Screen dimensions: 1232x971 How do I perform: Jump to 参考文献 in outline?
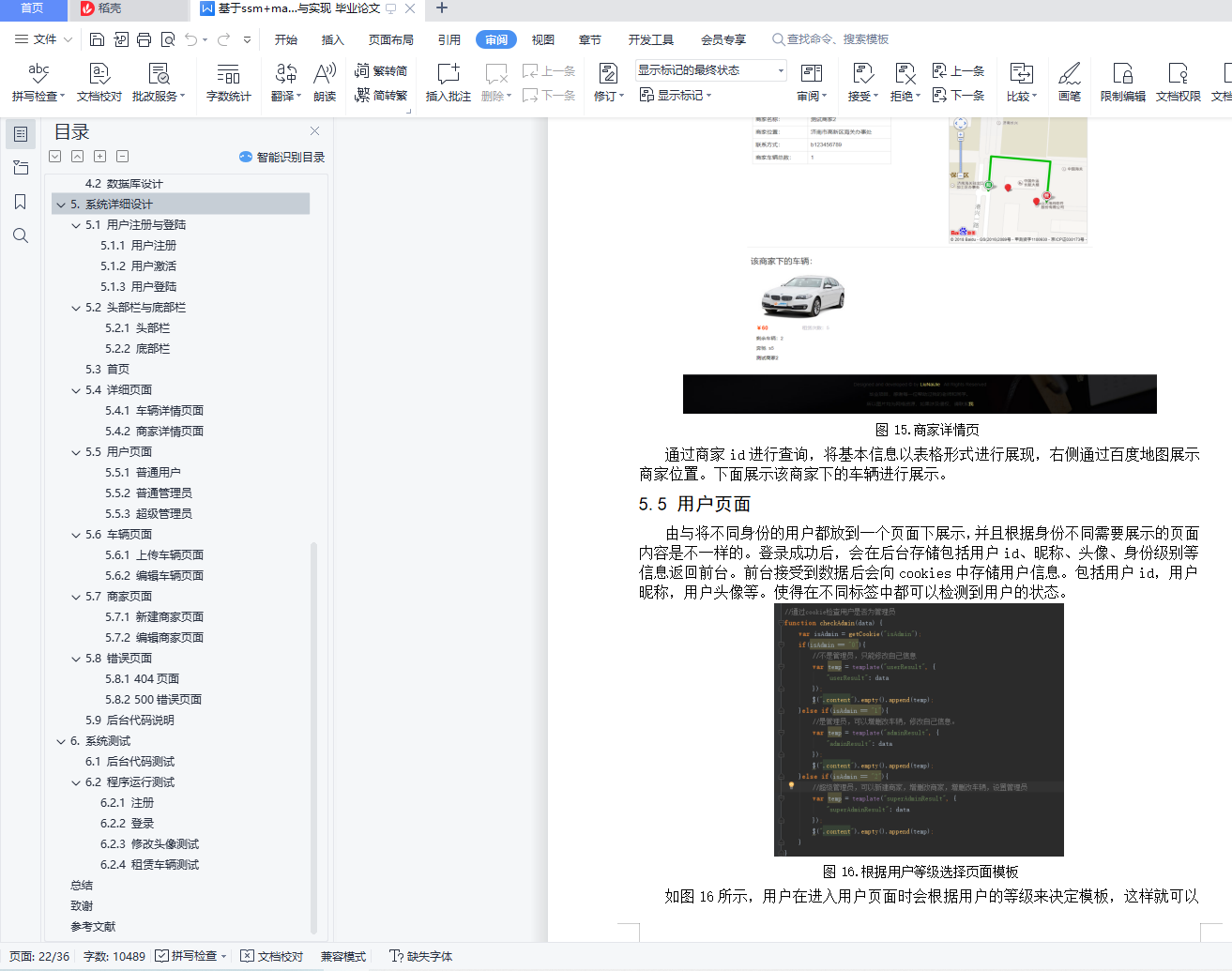pyautogui.click(x=93, y=927)
